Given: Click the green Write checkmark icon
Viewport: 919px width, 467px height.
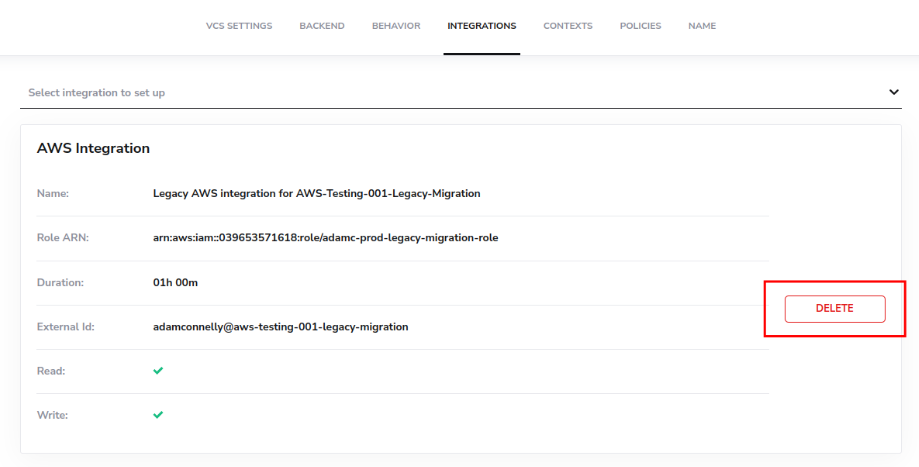Looking at the screenshot, I should [x=158, y=415].
